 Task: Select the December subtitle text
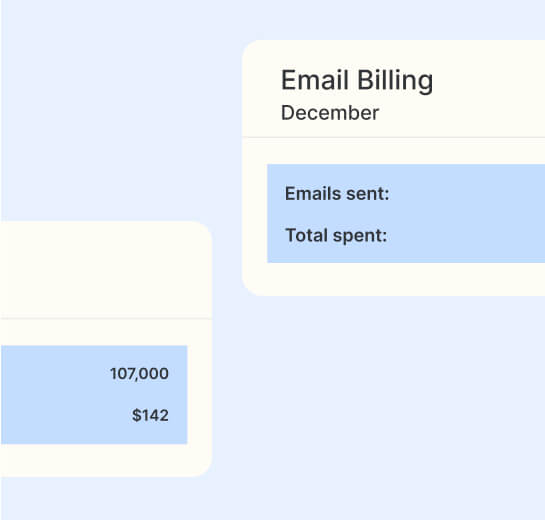[330, 113]
